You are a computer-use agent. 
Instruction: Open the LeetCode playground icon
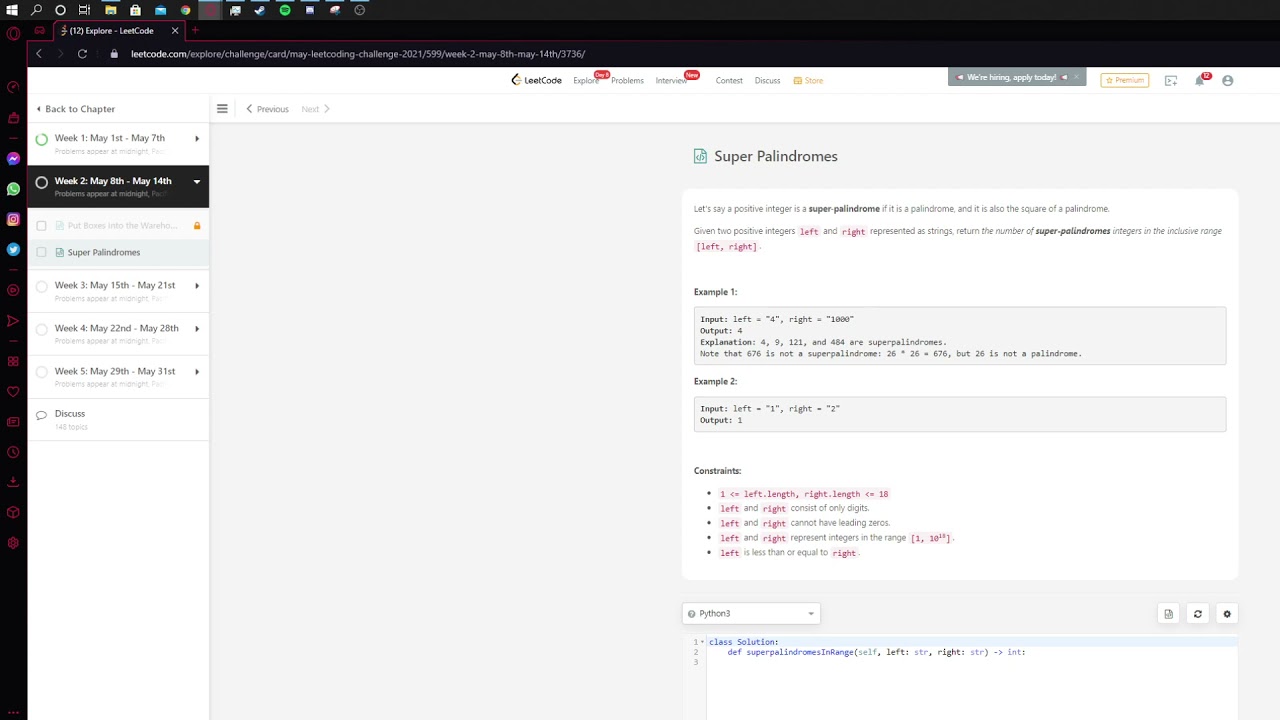tap(1171, 80)
